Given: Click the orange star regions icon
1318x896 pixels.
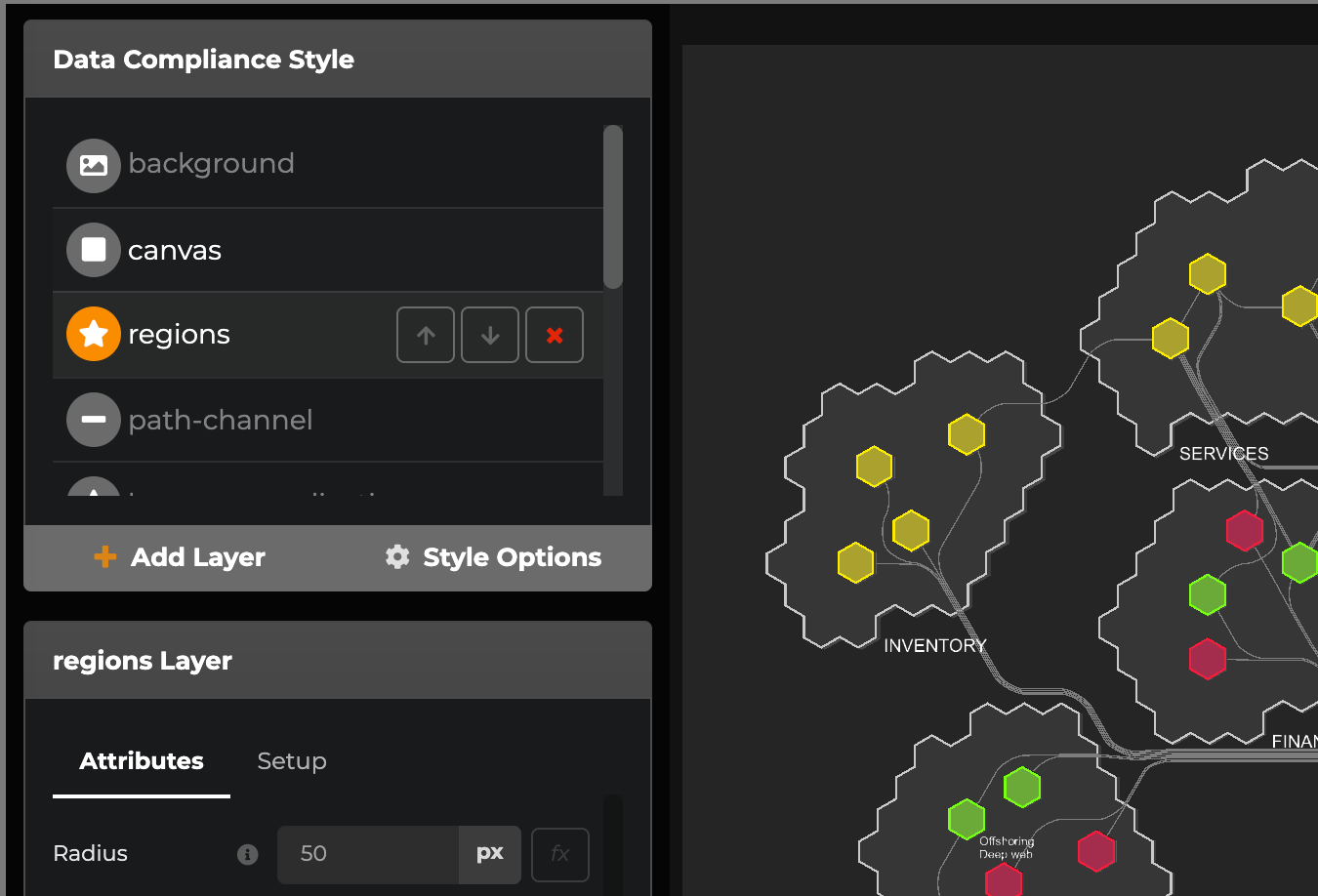Looking at the screenshot, I should [x=94, y=334].
